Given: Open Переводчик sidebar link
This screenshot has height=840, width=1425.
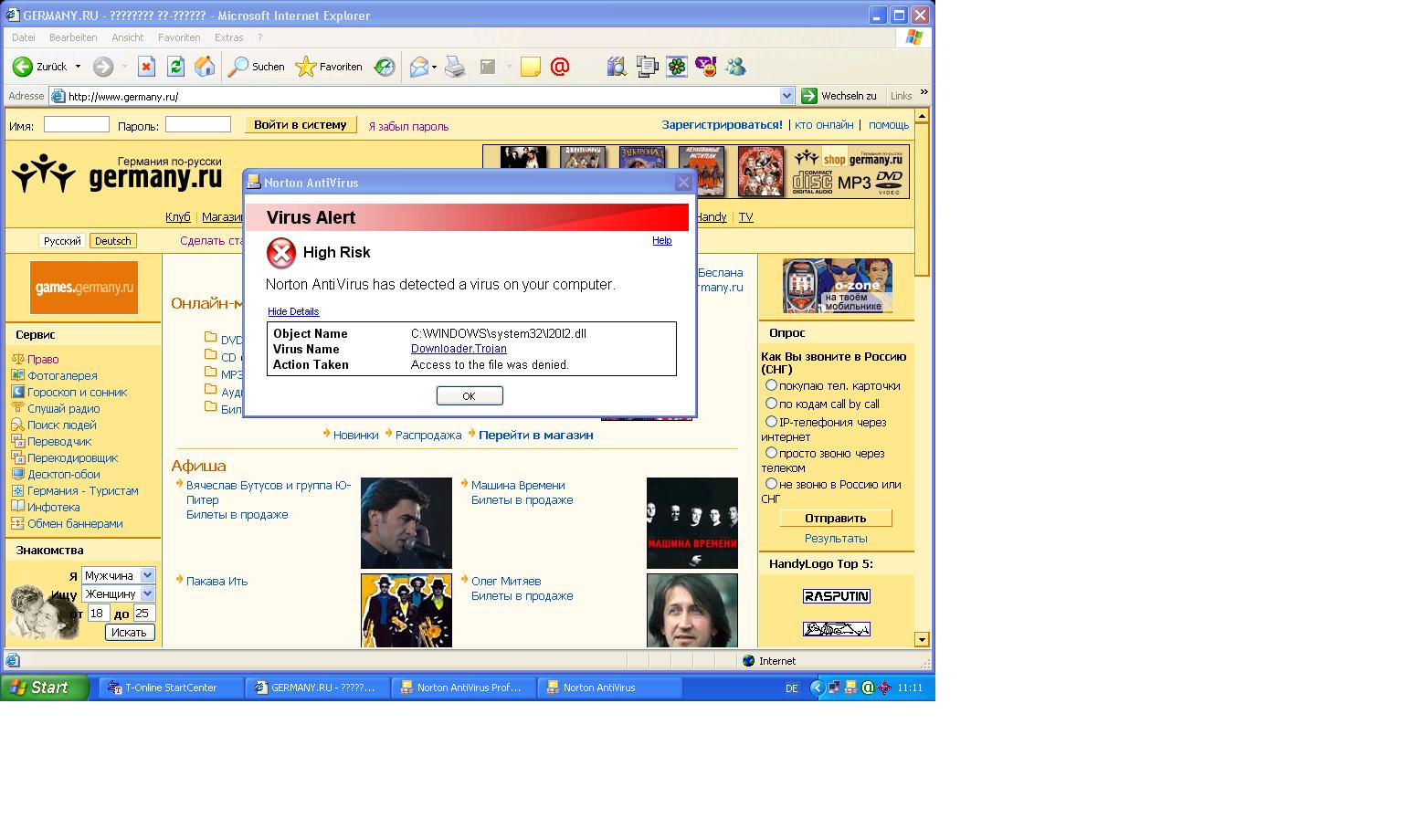Looking at the screenshot, I should click(x=59, y=441).
